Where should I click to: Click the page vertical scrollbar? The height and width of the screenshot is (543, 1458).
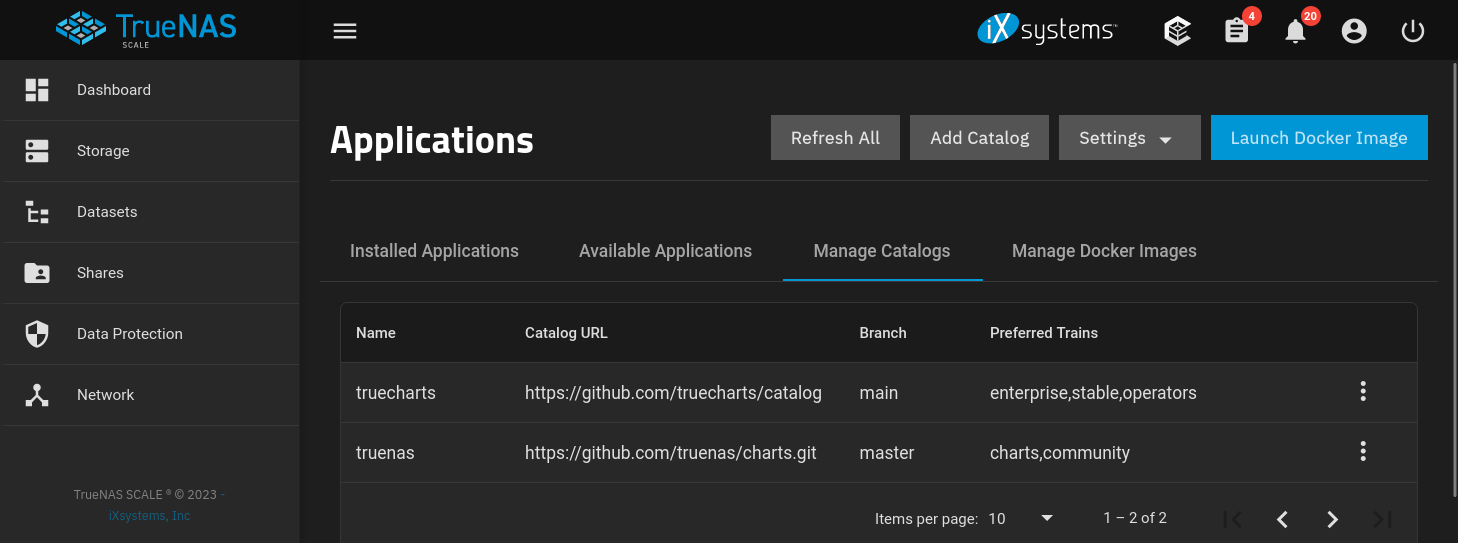click(x=1454, y=280)
